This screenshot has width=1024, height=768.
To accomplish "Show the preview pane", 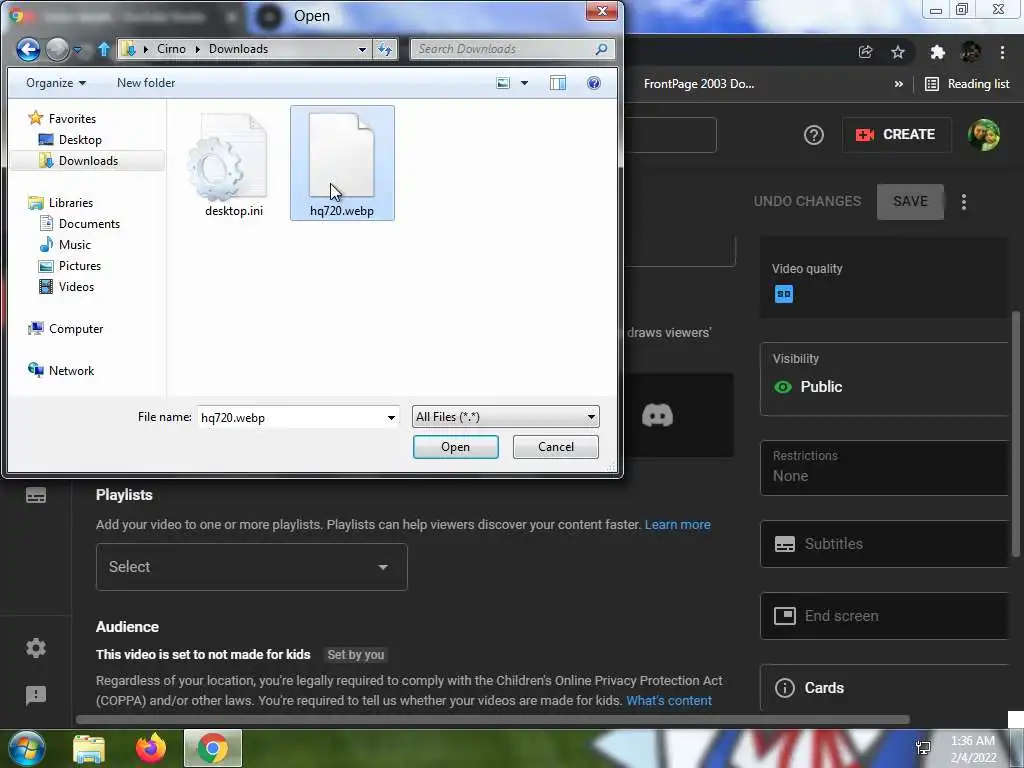I will click(558, 83).
